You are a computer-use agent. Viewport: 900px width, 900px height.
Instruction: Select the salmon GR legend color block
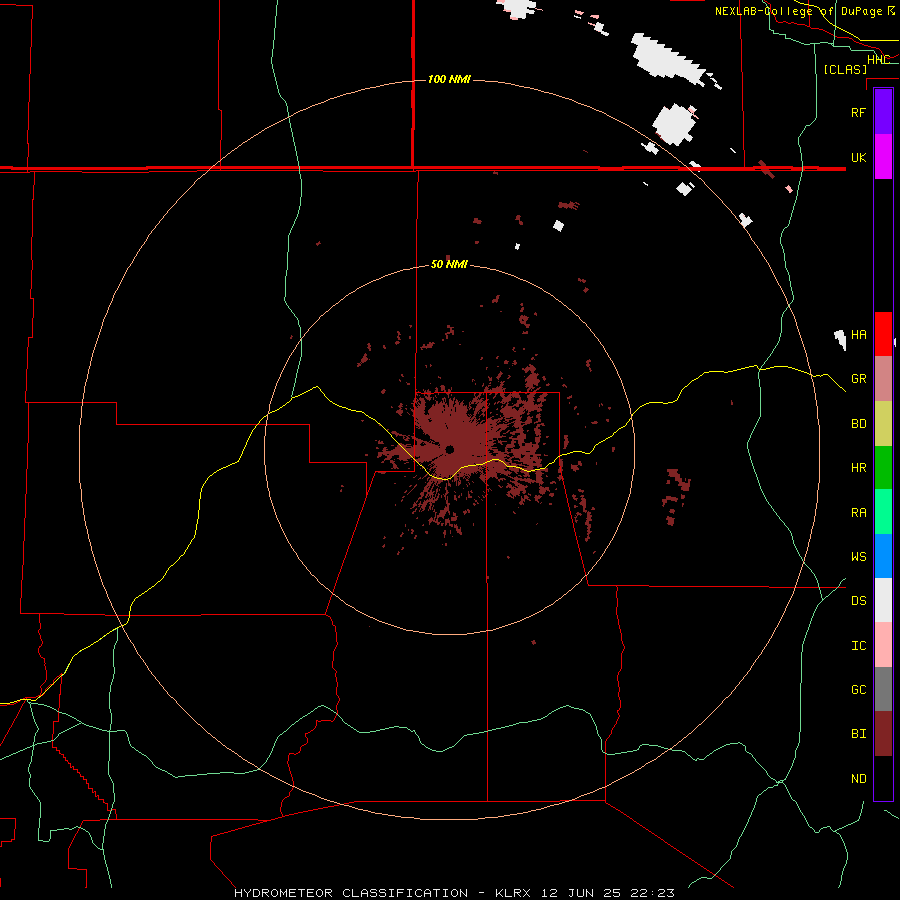[x=883, y=379]
